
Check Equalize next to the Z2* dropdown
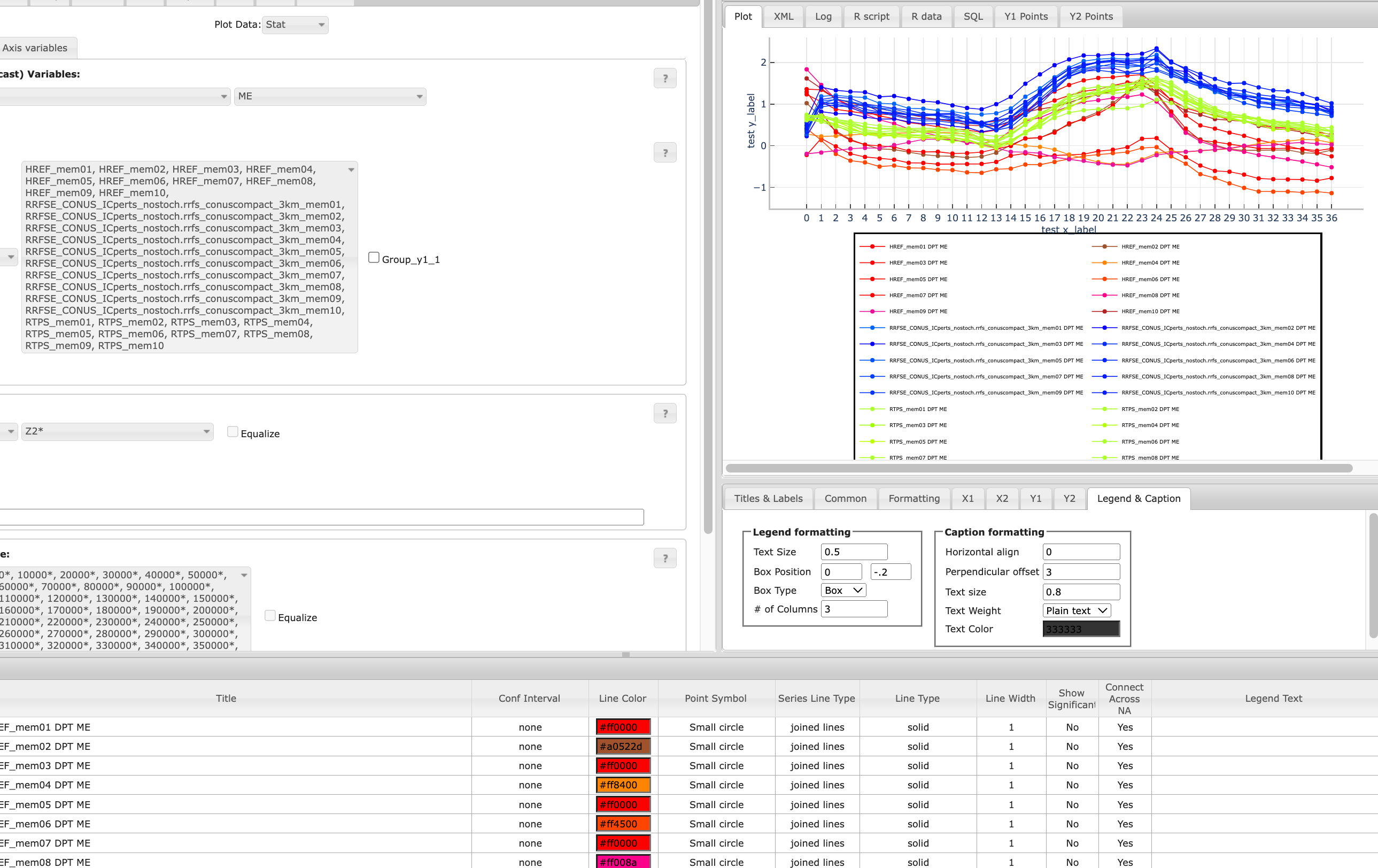(x=233, y=431)
